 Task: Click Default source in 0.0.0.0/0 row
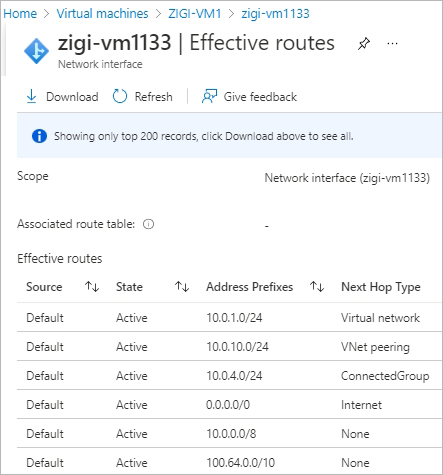click(x=45, y=405)
